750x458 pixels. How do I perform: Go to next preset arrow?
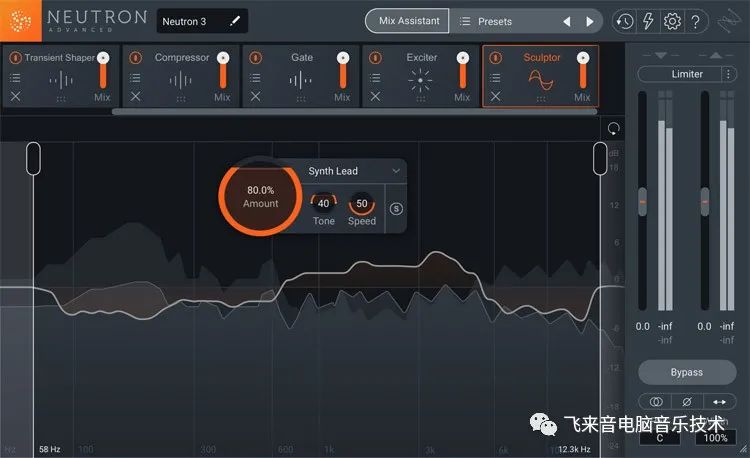coord(590,22)
